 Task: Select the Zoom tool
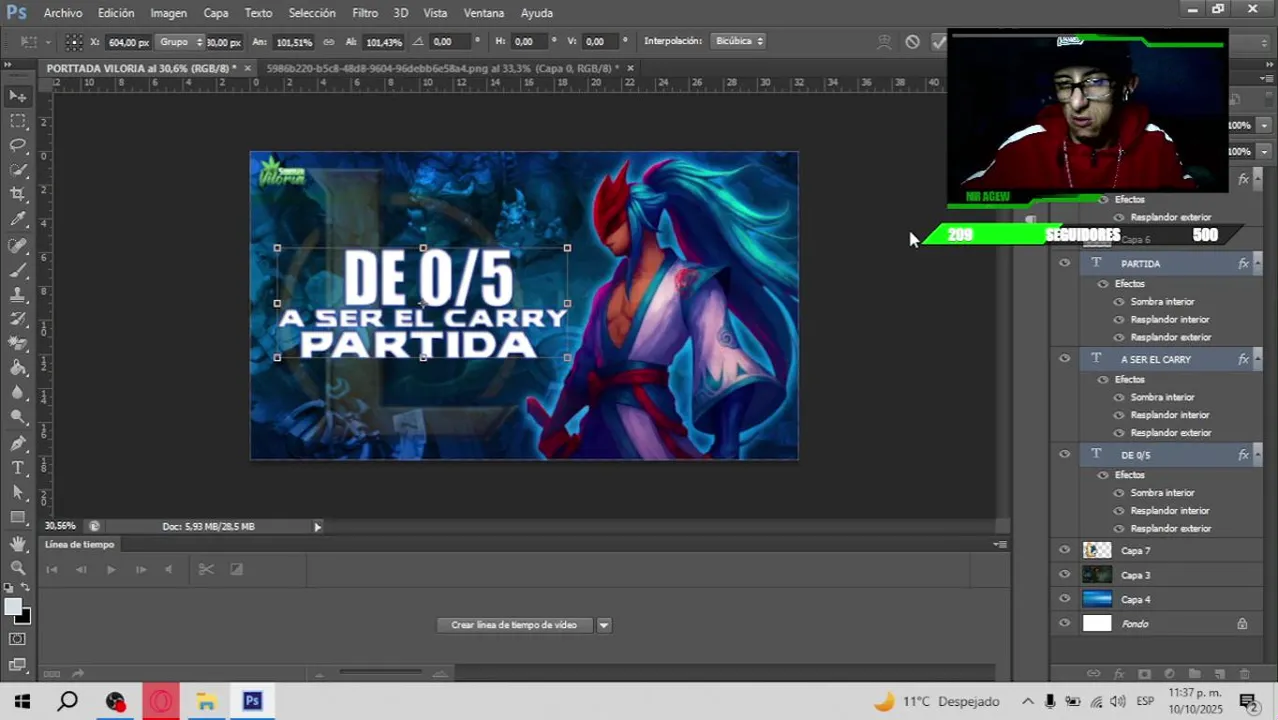pyautogui.click(x=18, y=567)
